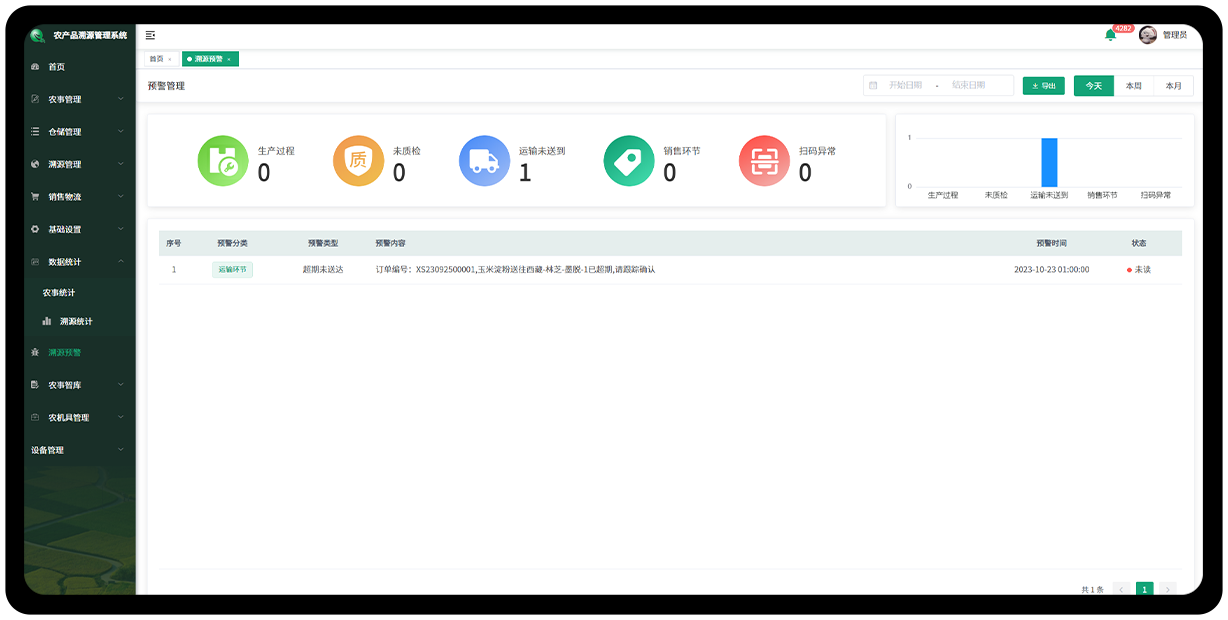Click the blue 运输未送到 truck icon
1228x620 pixels.
(484, 161)
